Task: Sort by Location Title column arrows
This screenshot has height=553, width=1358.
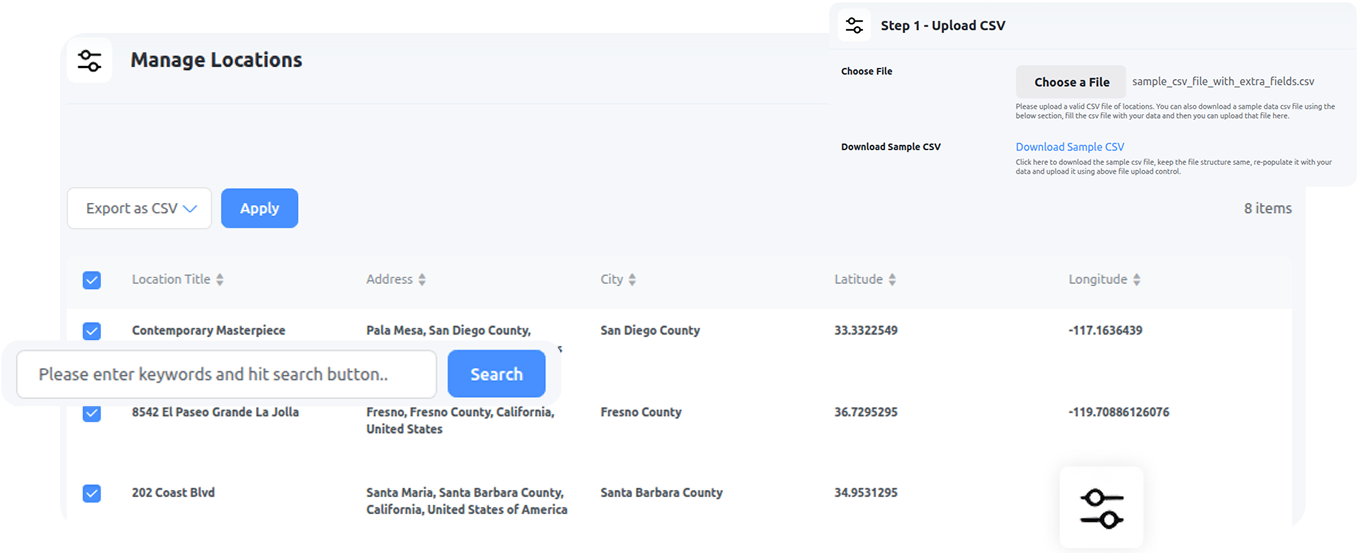Action: click(x=220, y=280)
